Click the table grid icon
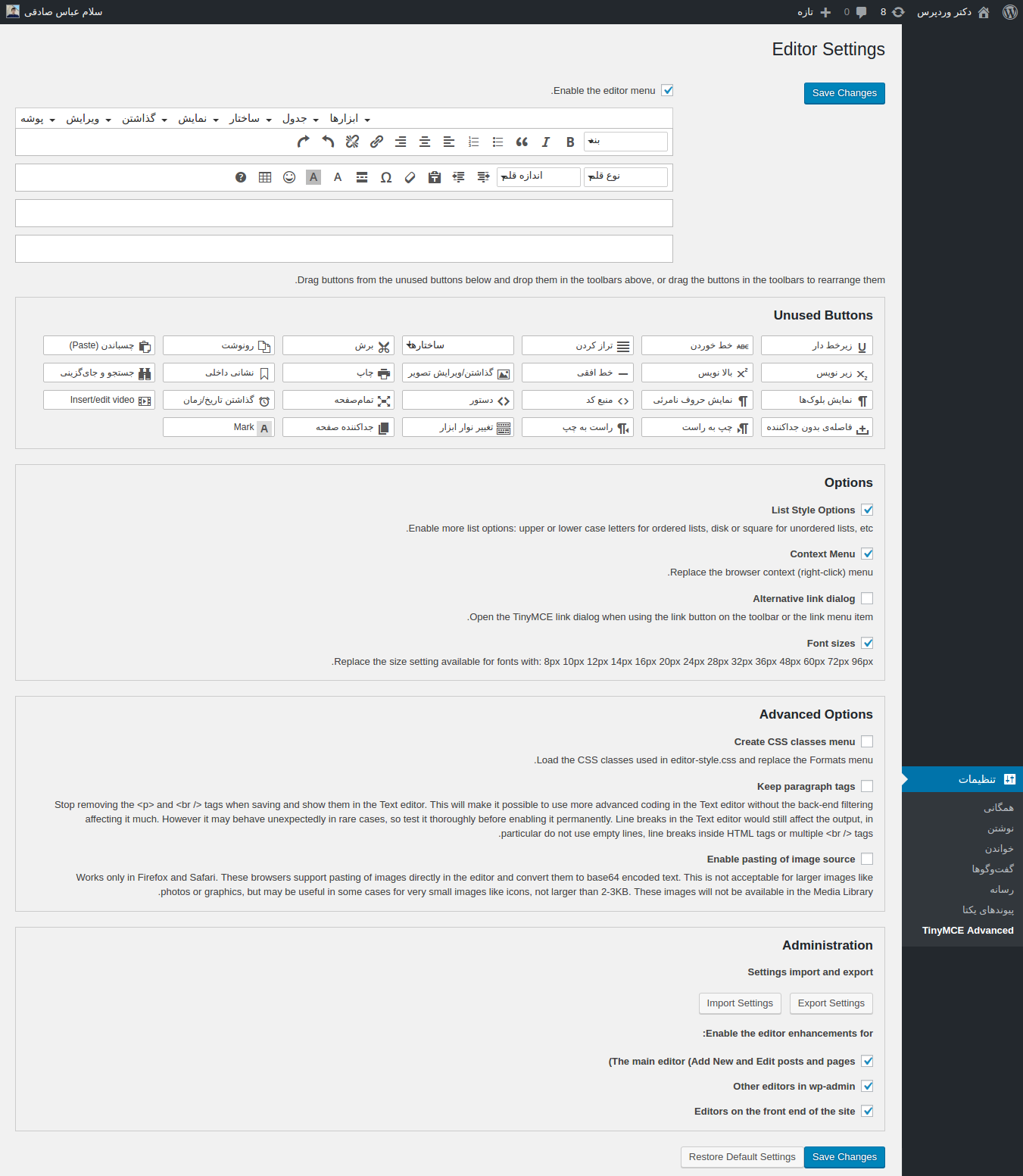 (x=265, y=177)
